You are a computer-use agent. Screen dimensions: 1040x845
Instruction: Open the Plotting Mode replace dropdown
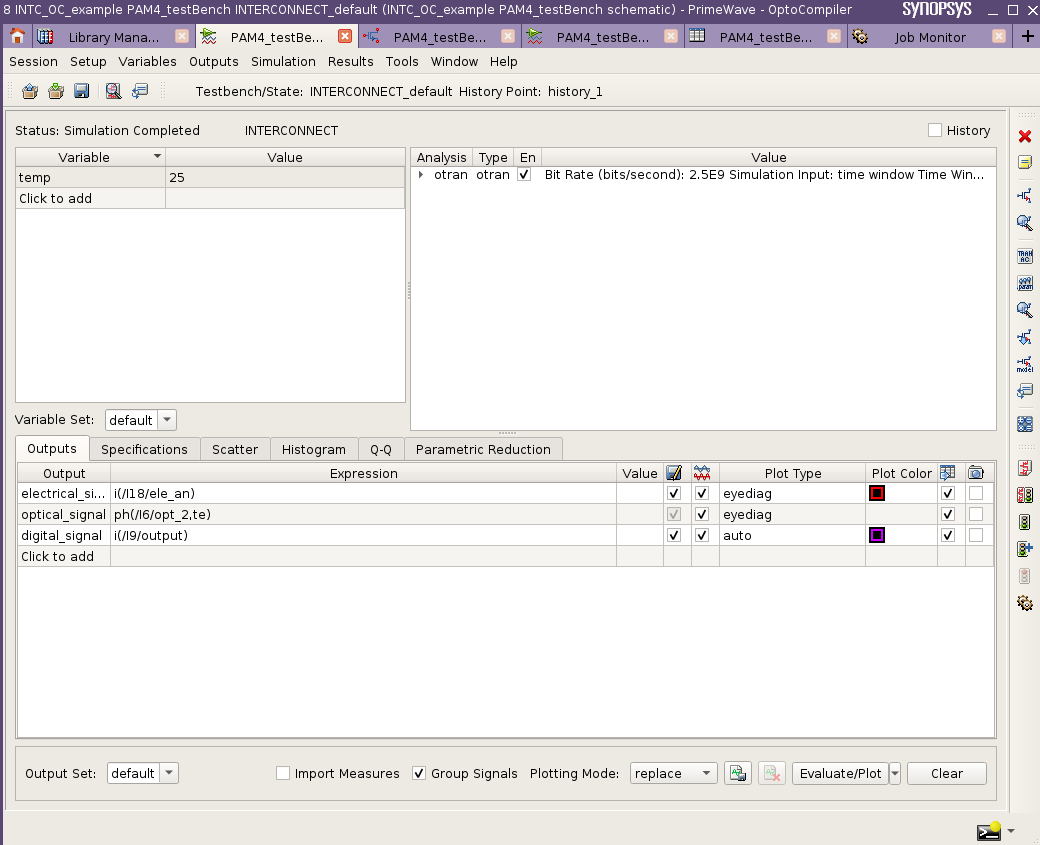click(x=673, y=773)
